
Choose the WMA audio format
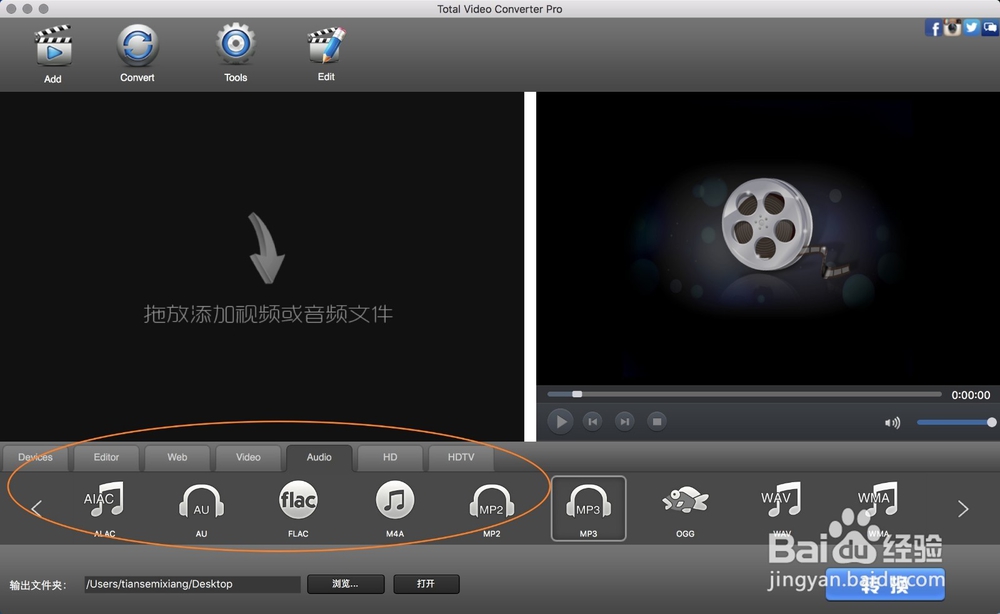tap(878, 508)
